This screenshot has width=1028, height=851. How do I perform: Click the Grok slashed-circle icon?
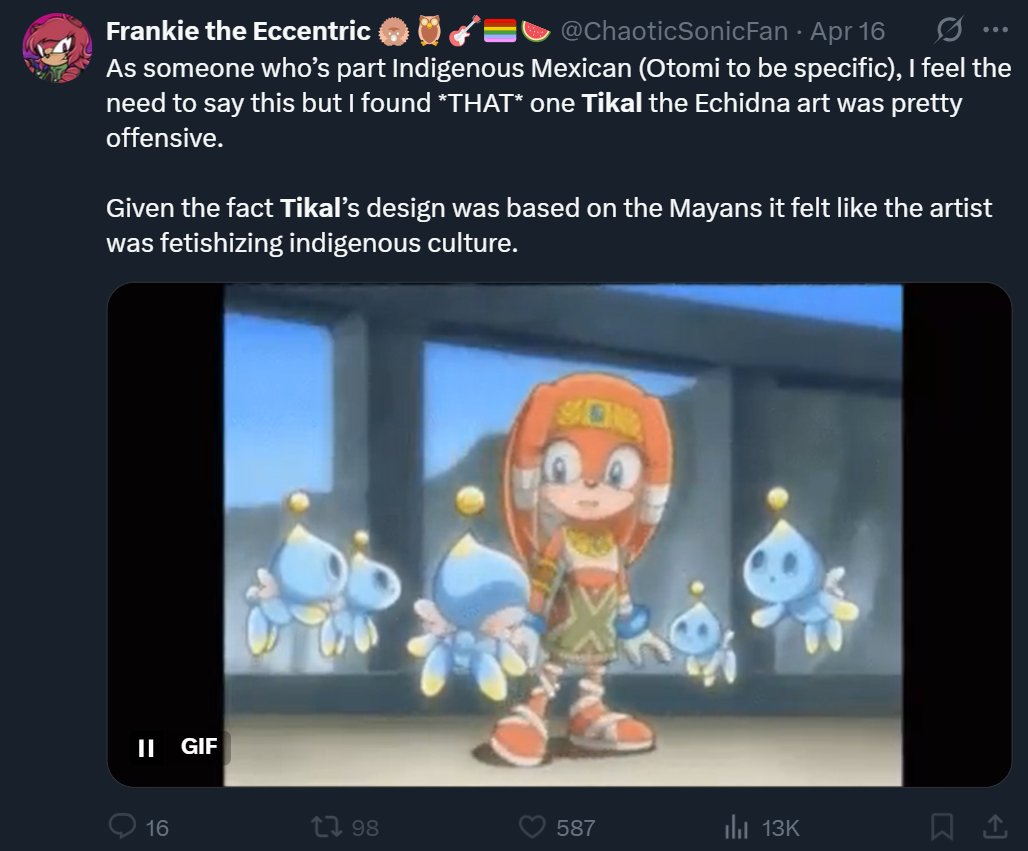[x=946, y=31]
